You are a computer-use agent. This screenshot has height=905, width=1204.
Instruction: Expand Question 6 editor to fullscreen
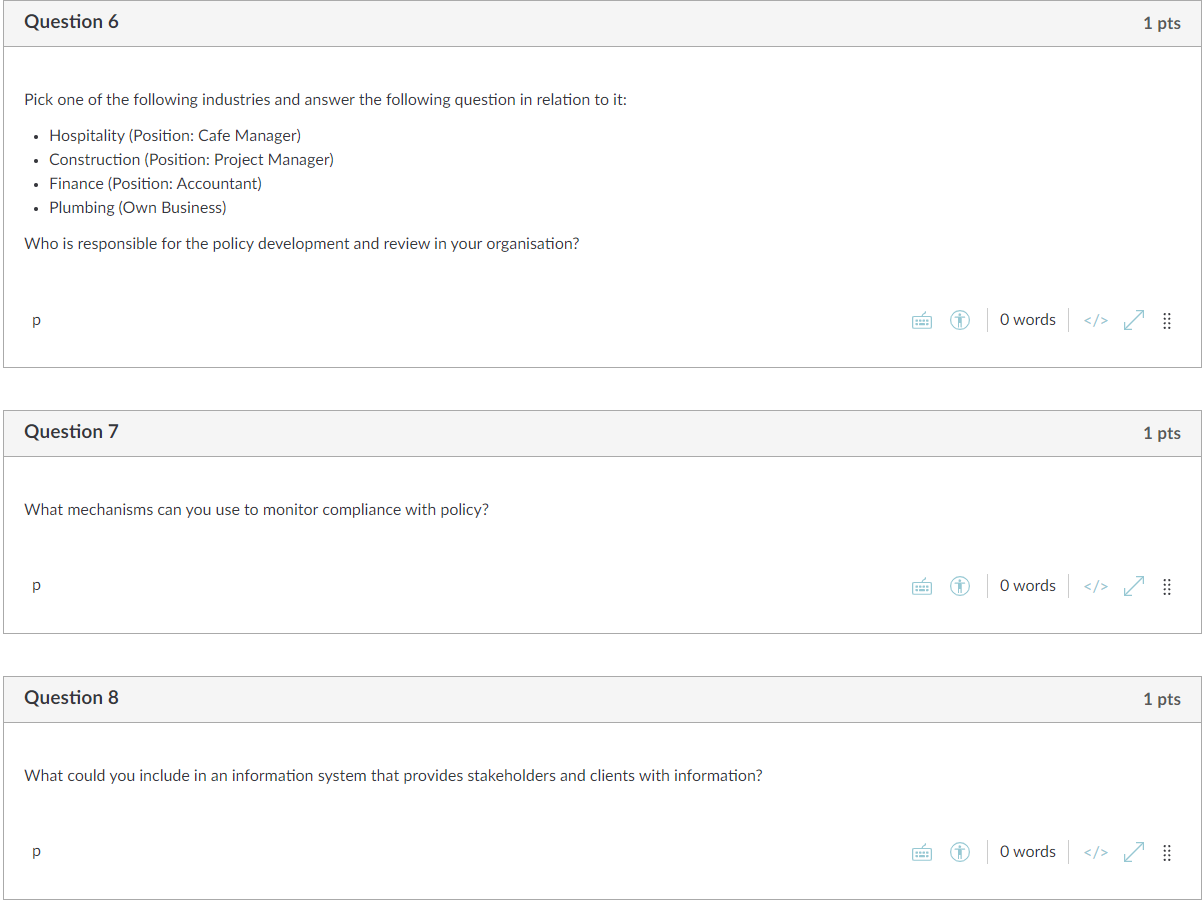click(1133, 321)
